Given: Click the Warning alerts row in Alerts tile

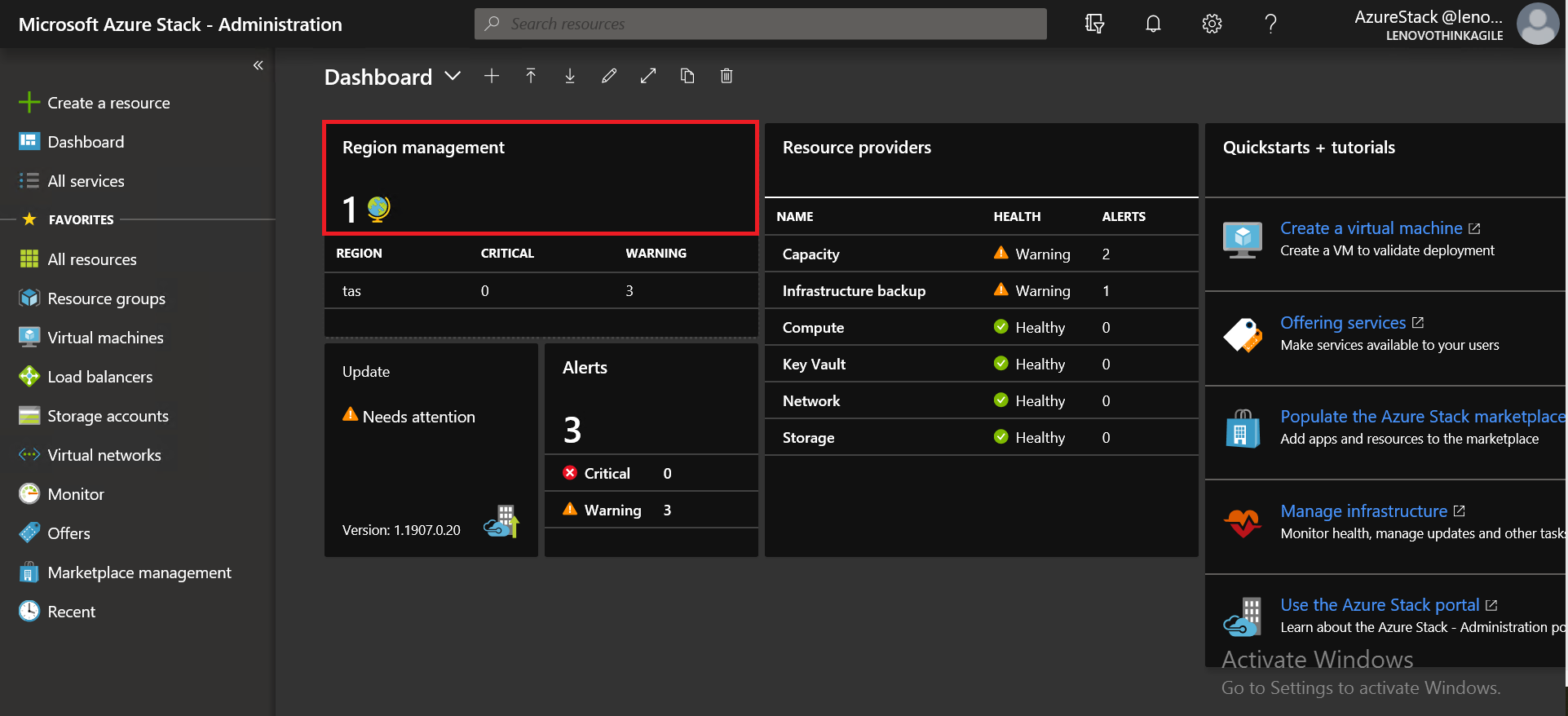Looking at the screenshot, I should pyautogui.click(x=651, y=510).
